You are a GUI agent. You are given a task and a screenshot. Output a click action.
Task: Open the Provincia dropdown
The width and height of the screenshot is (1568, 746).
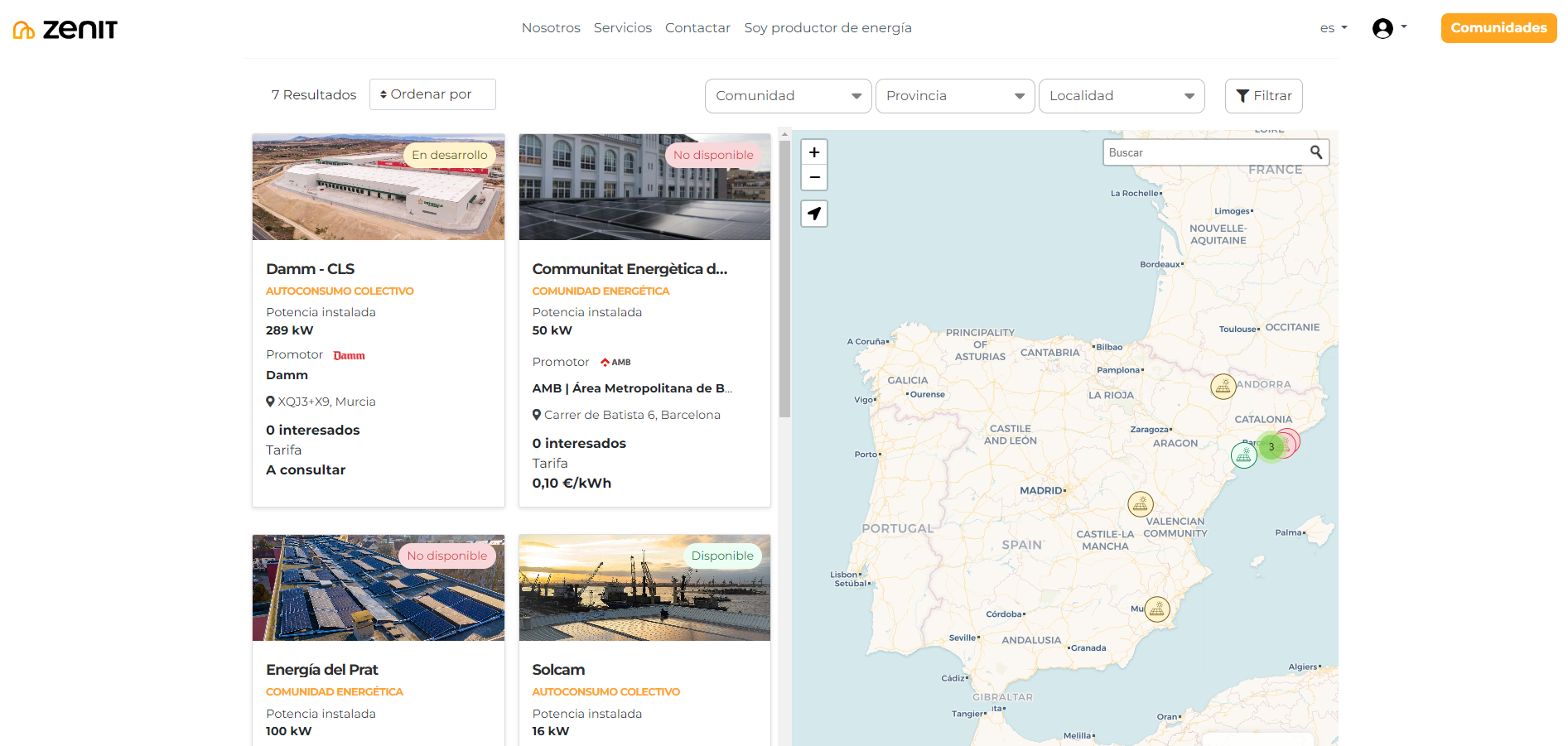click(954, 95)
